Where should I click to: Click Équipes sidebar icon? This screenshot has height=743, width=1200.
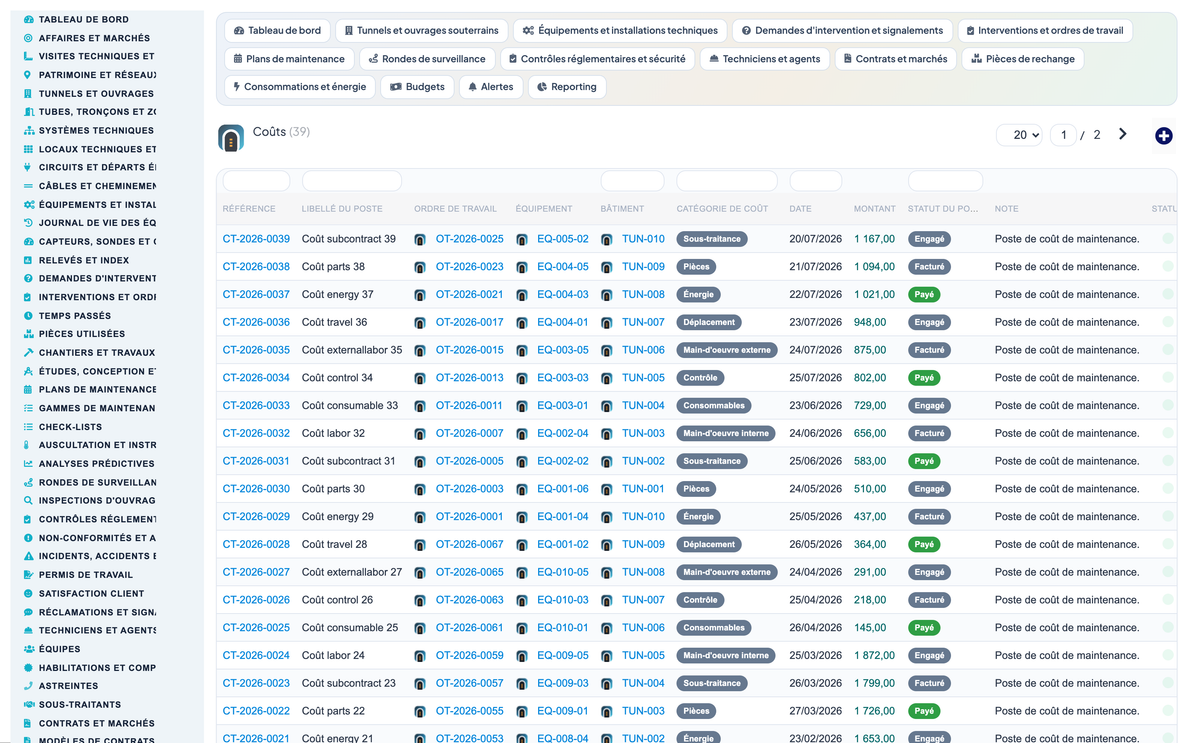coord(28,649)
